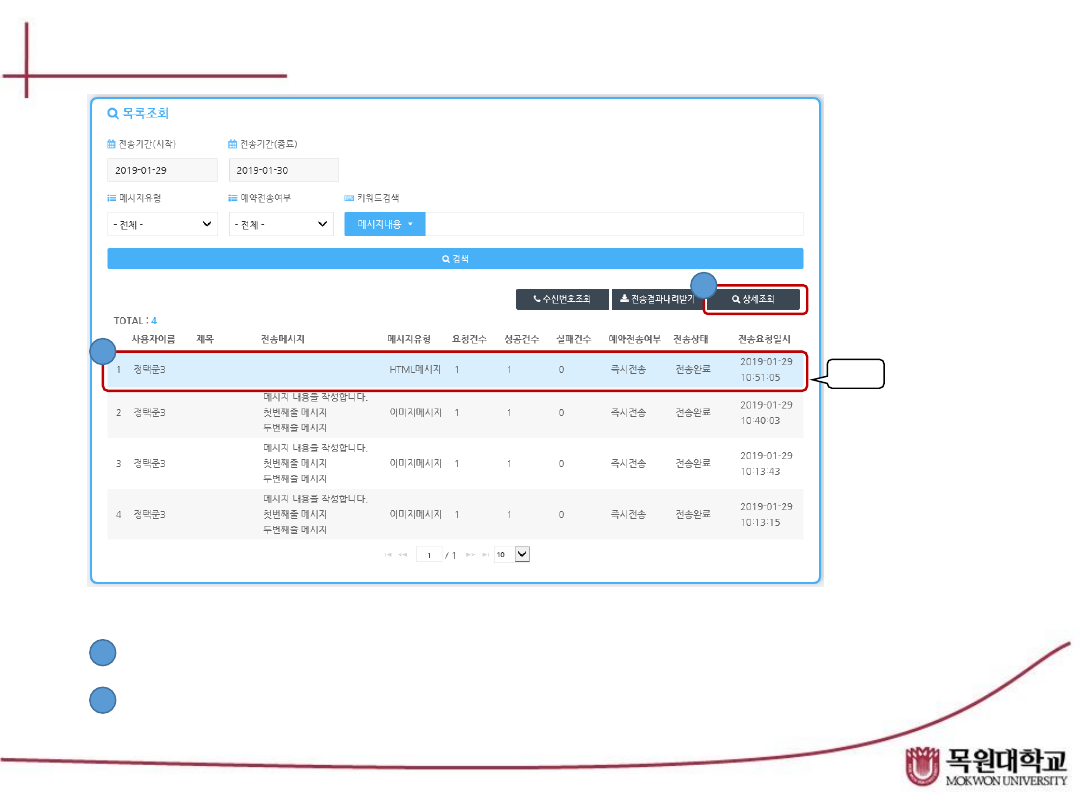Click the calendar icon beside 전송기간(종료)
This screenshot has width=1080, height=810.
233,144
